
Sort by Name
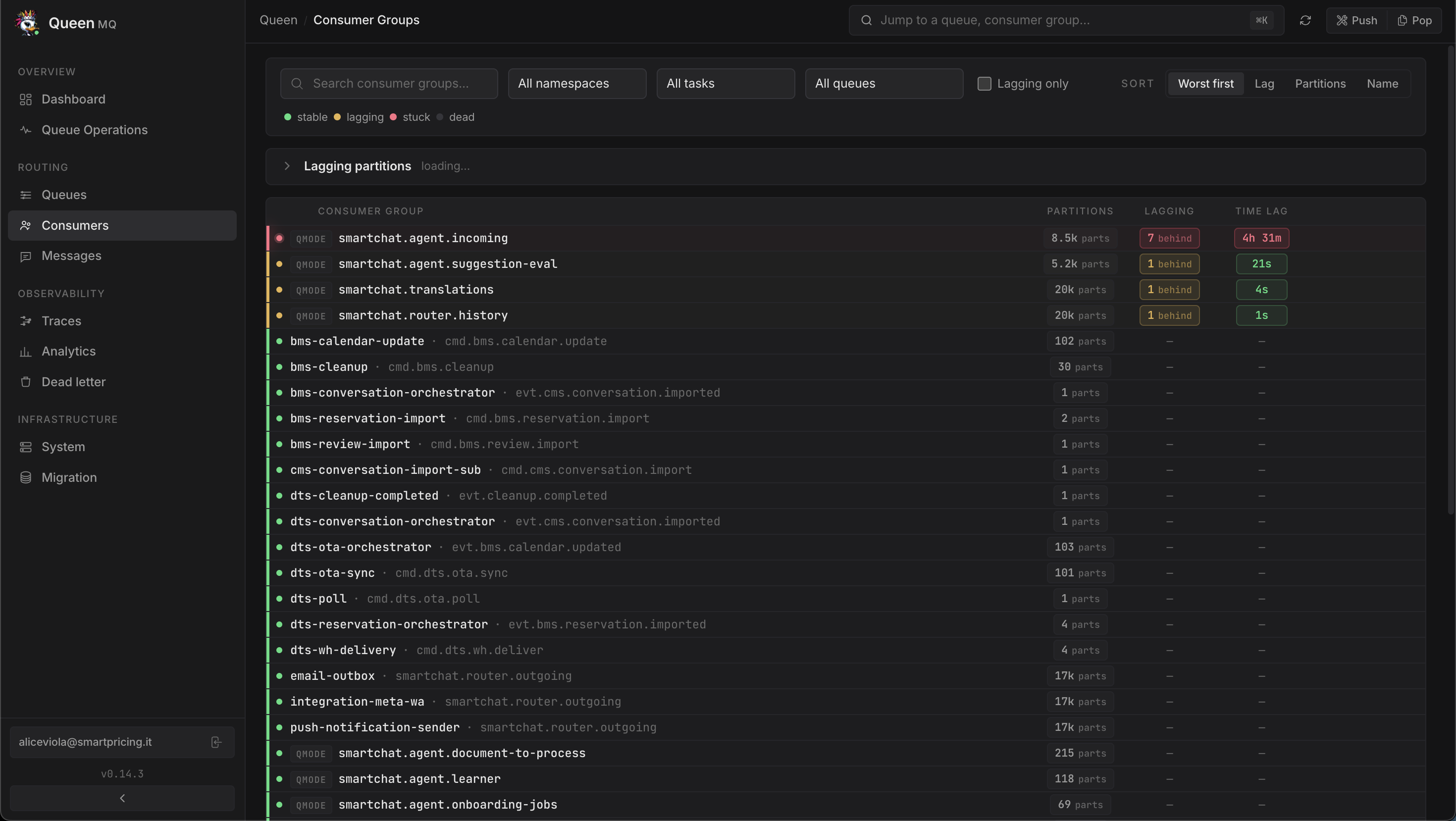tap(1383, 84)
